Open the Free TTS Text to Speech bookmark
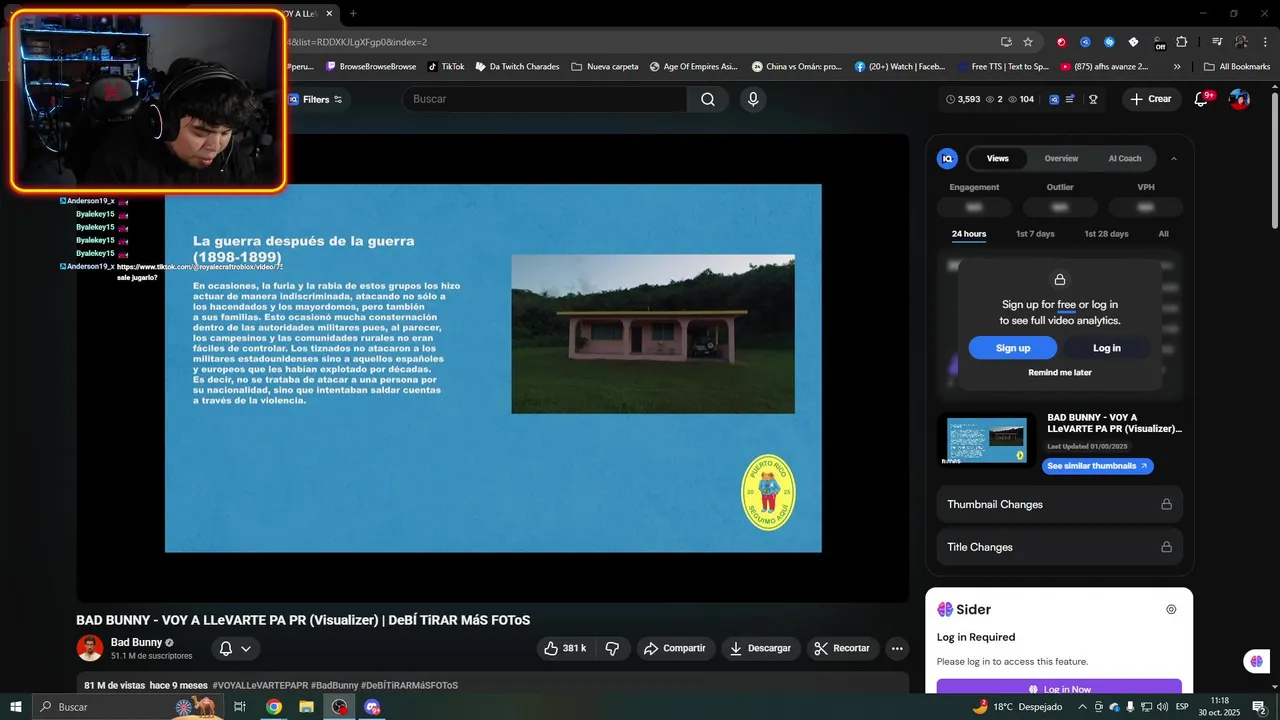The image size is (1280, 720). click(1002, 67)
